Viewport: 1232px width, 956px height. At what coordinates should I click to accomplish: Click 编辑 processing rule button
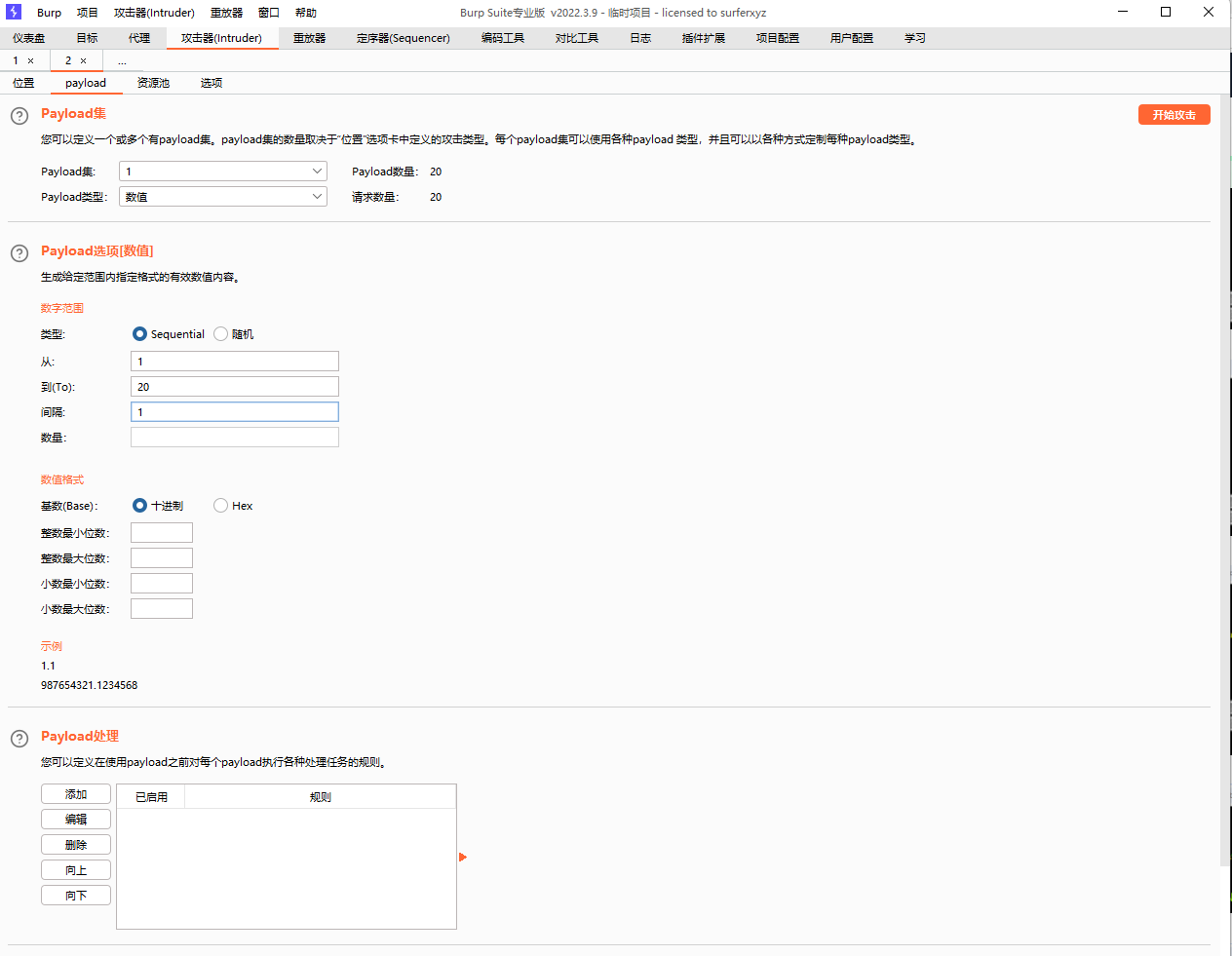coord(76,820)
